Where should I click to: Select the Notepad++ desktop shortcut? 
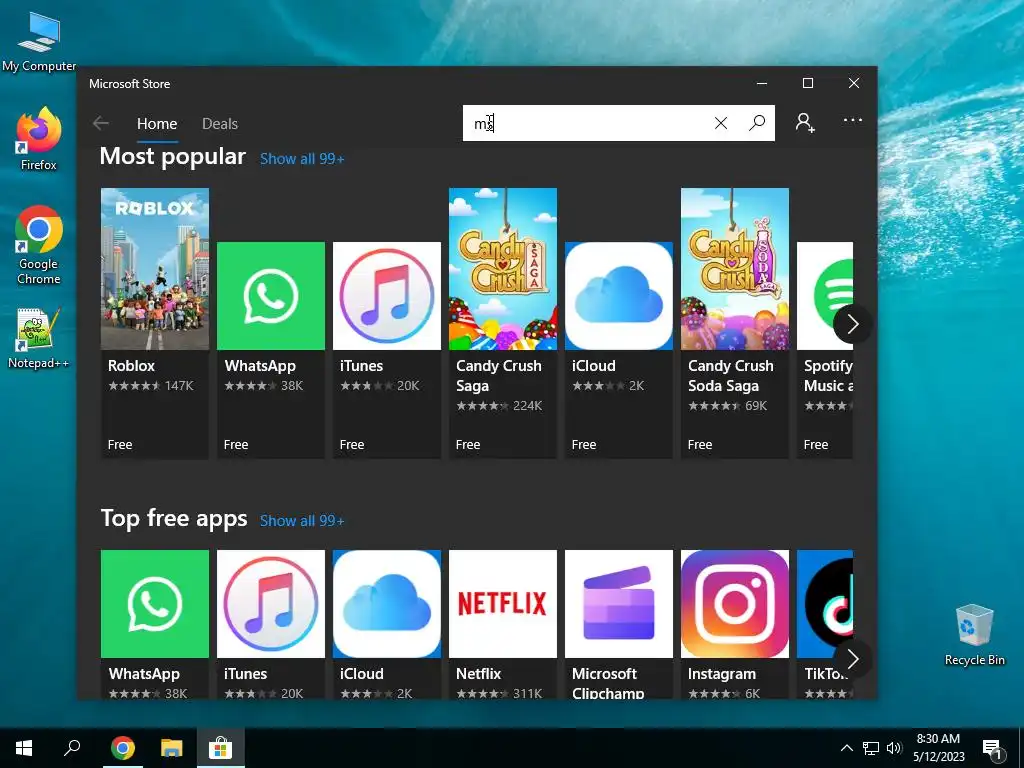pyautogui.click(x=39, y=338)
